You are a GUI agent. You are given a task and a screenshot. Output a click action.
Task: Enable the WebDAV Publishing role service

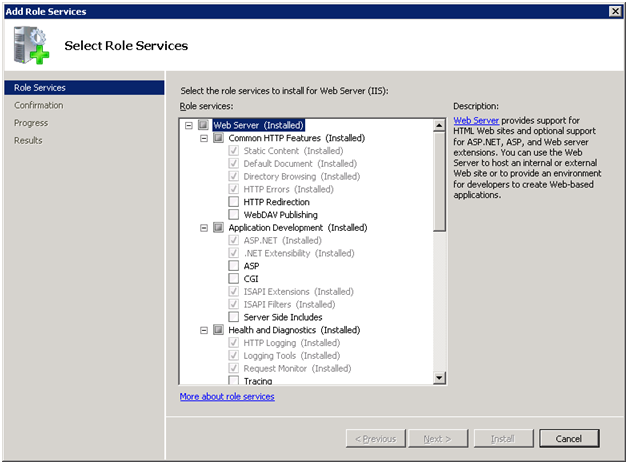pos(234,215)
